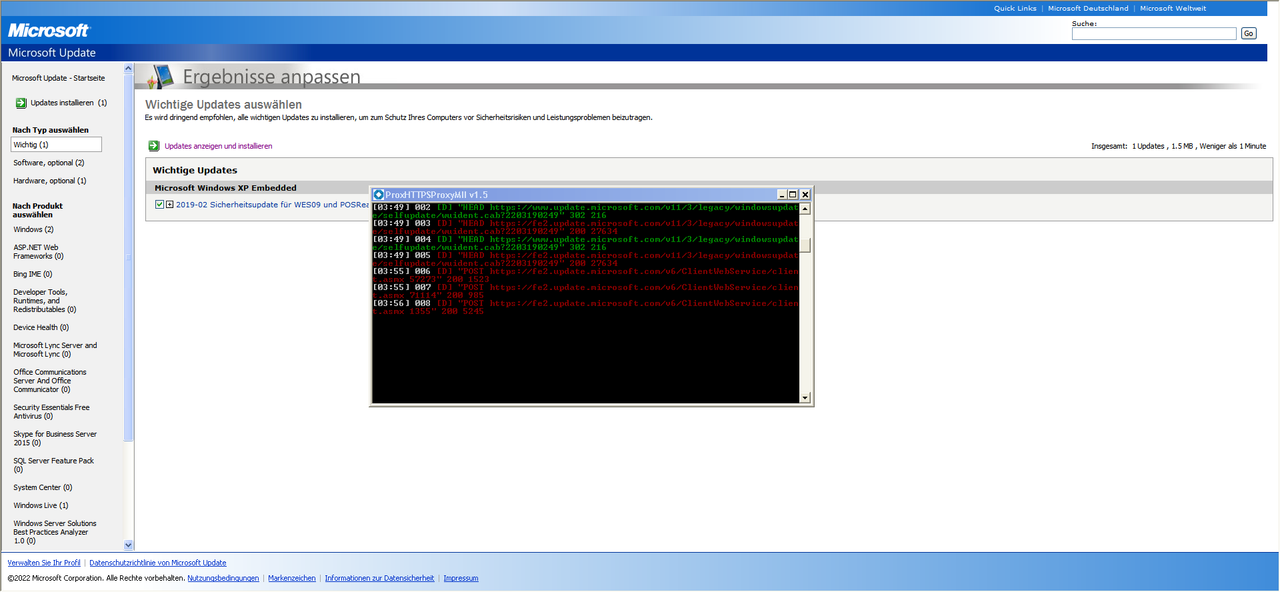The height and width of the screenshot is (592, 1280).
Task: Click the ProxHTTPSProxyMII v1.5 title bar
Action: 593,194
